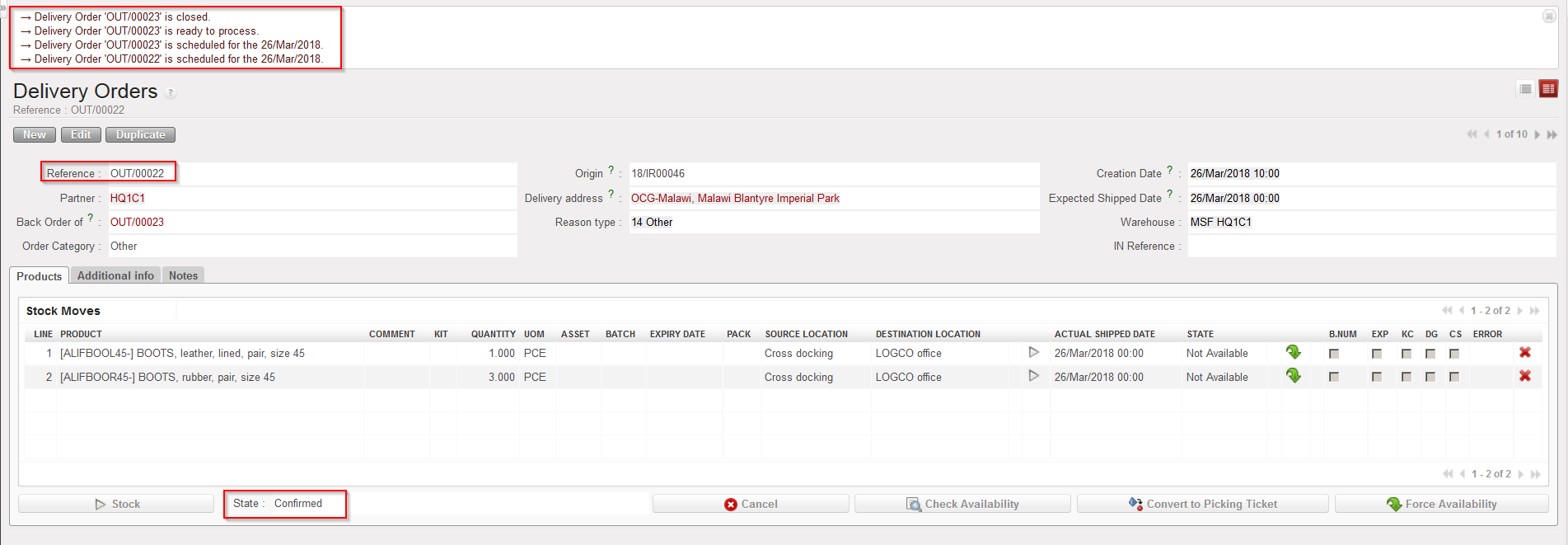Delete the leather BOOTS stock move line
This screenshot has width=1568, height=545.
click(1524, 352)
